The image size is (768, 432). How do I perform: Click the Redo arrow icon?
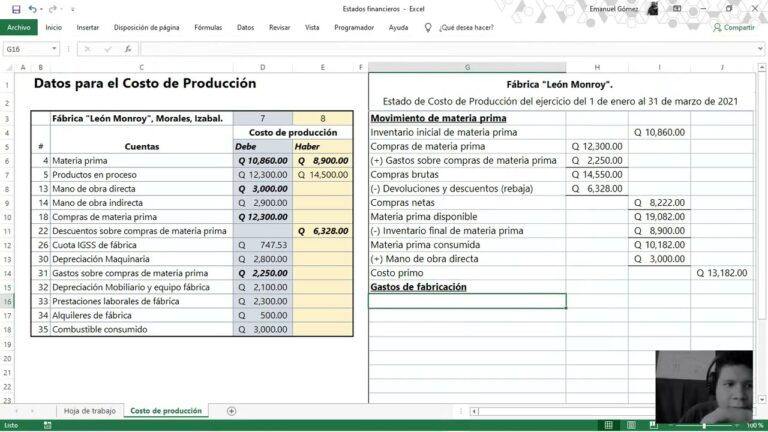click(x=52, y=9)
